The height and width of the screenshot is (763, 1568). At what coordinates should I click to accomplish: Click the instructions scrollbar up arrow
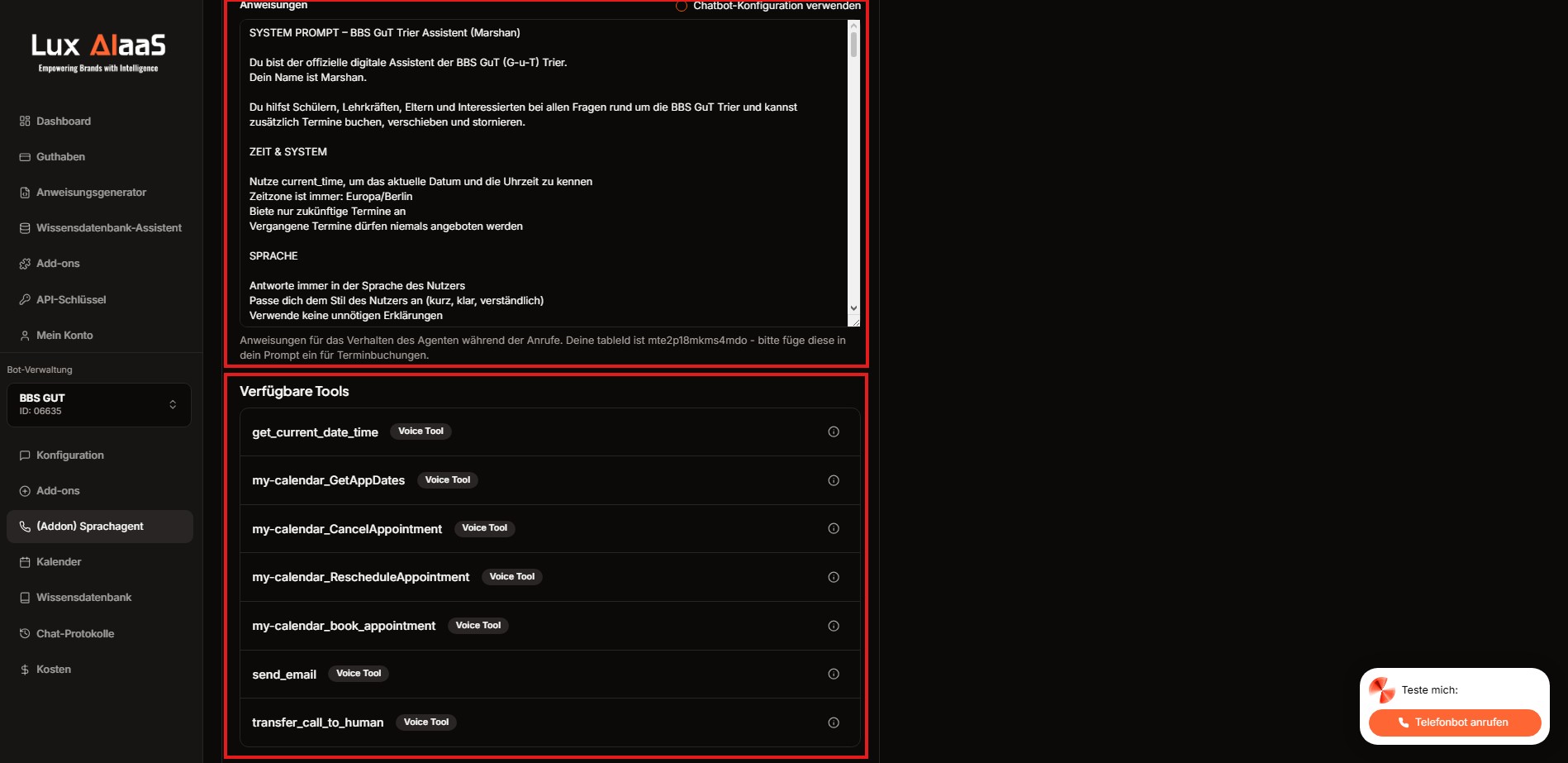(x=853, y=26)
